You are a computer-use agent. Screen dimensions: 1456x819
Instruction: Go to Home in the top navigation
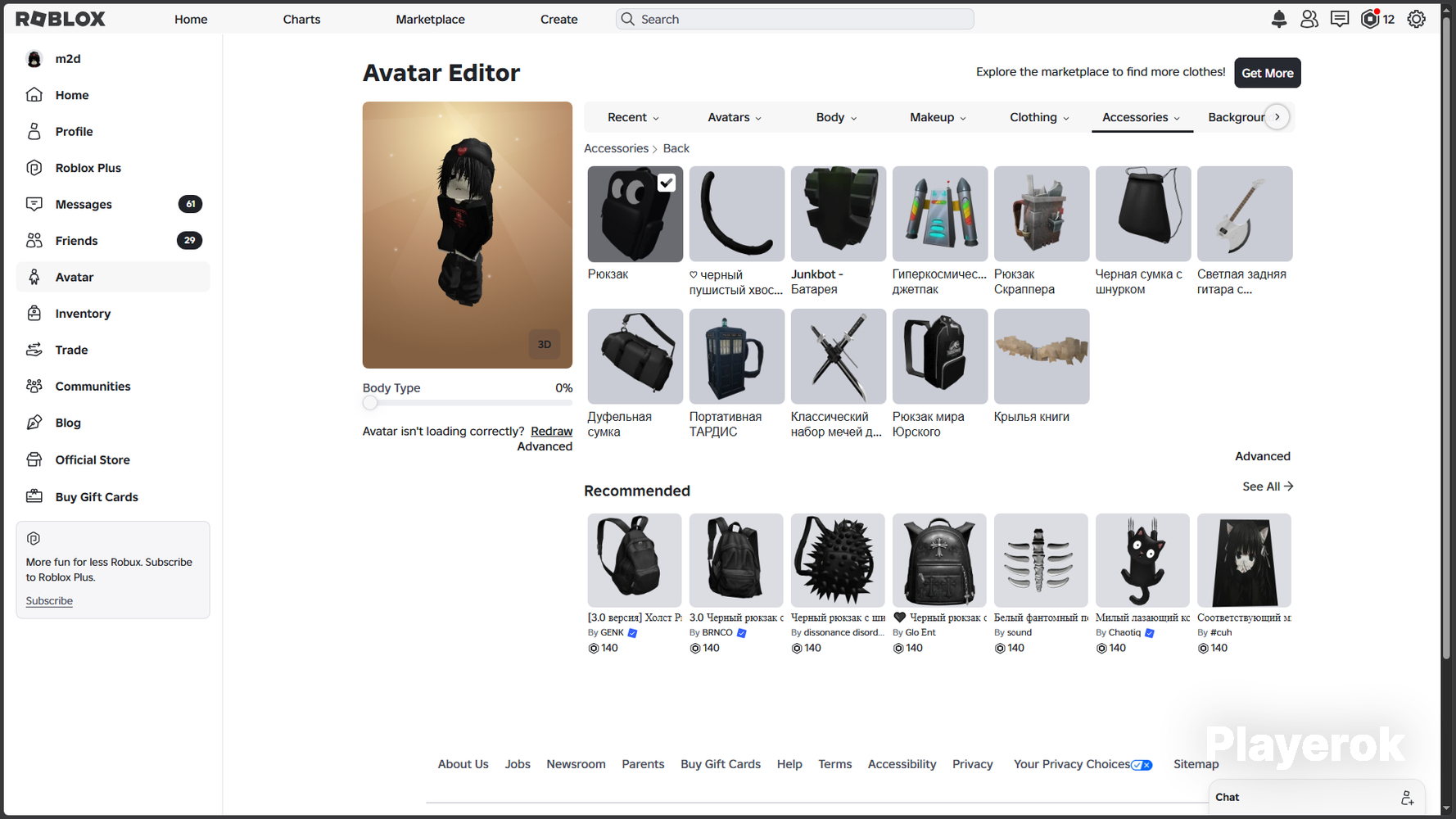191,20
